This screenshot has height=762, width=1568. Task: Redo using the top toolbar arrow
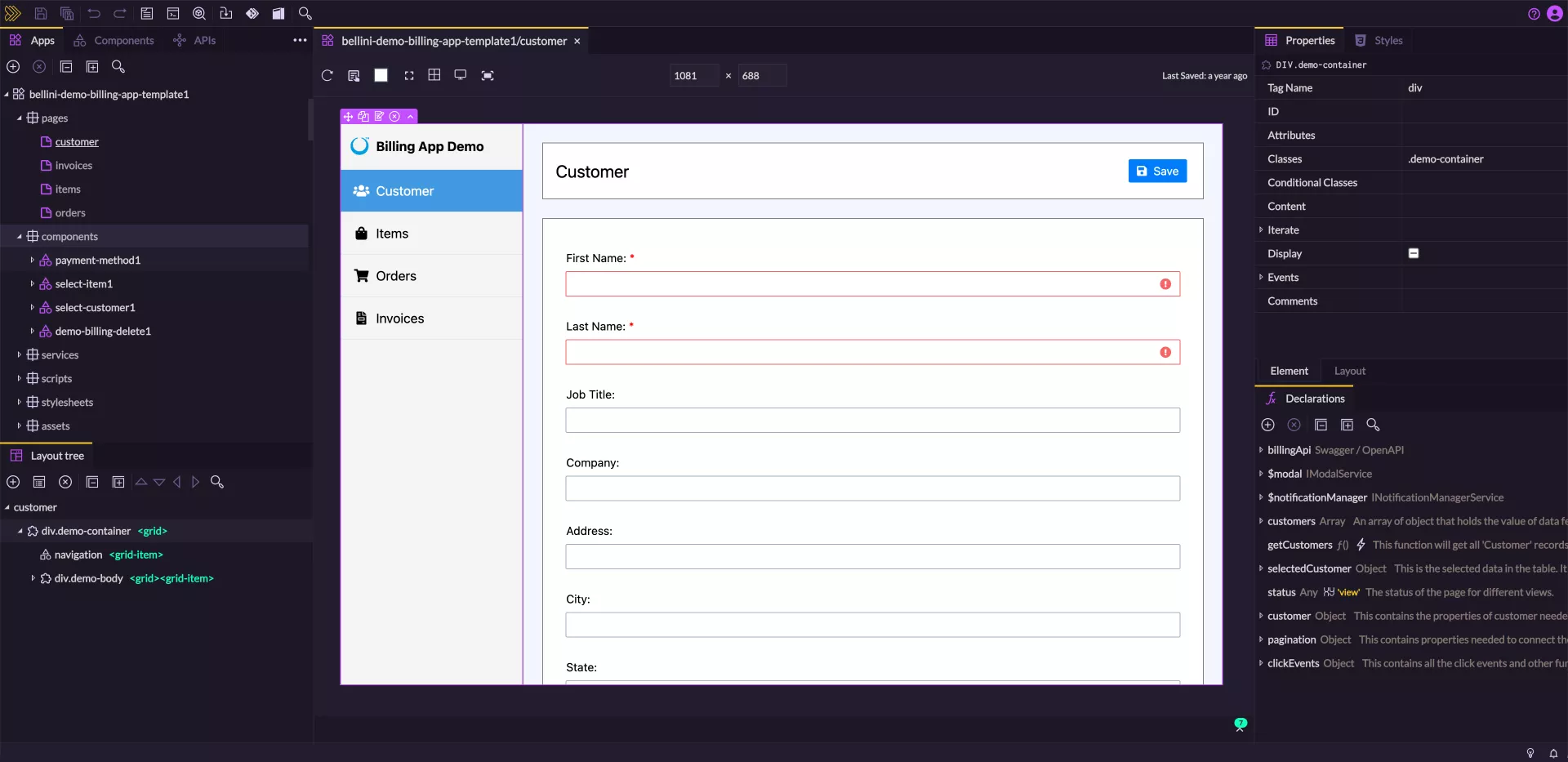[120, 13]
